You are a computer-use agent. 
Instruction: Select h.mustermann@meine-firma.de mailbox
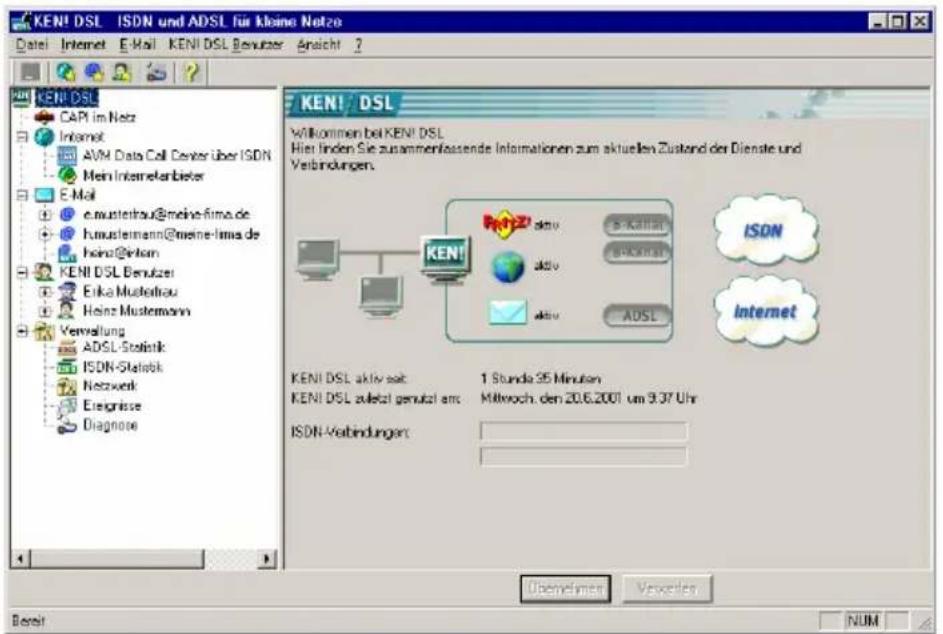point(171,234)
